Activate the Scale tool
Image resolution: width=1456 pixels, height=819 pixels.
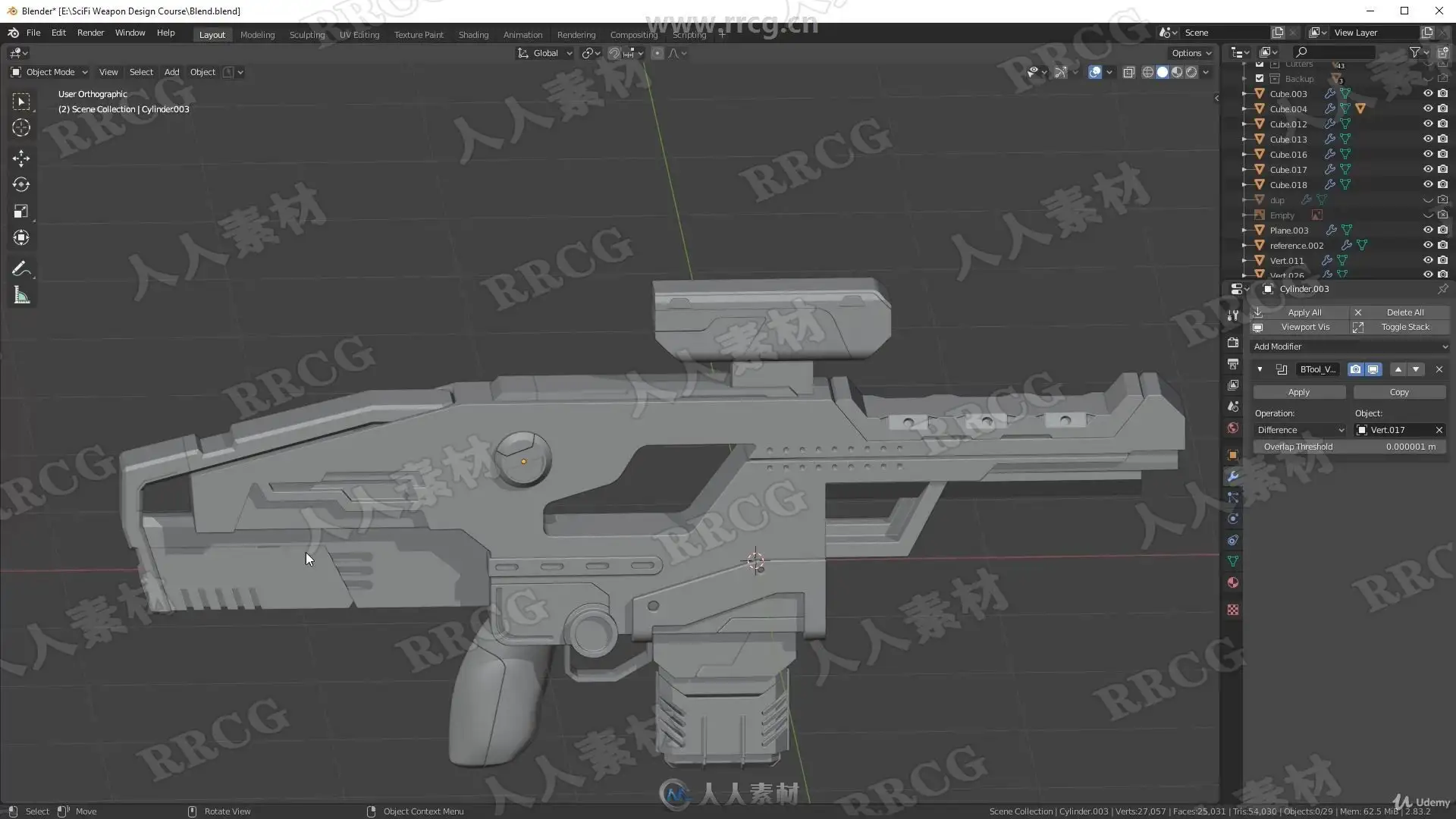click(21, 212)
